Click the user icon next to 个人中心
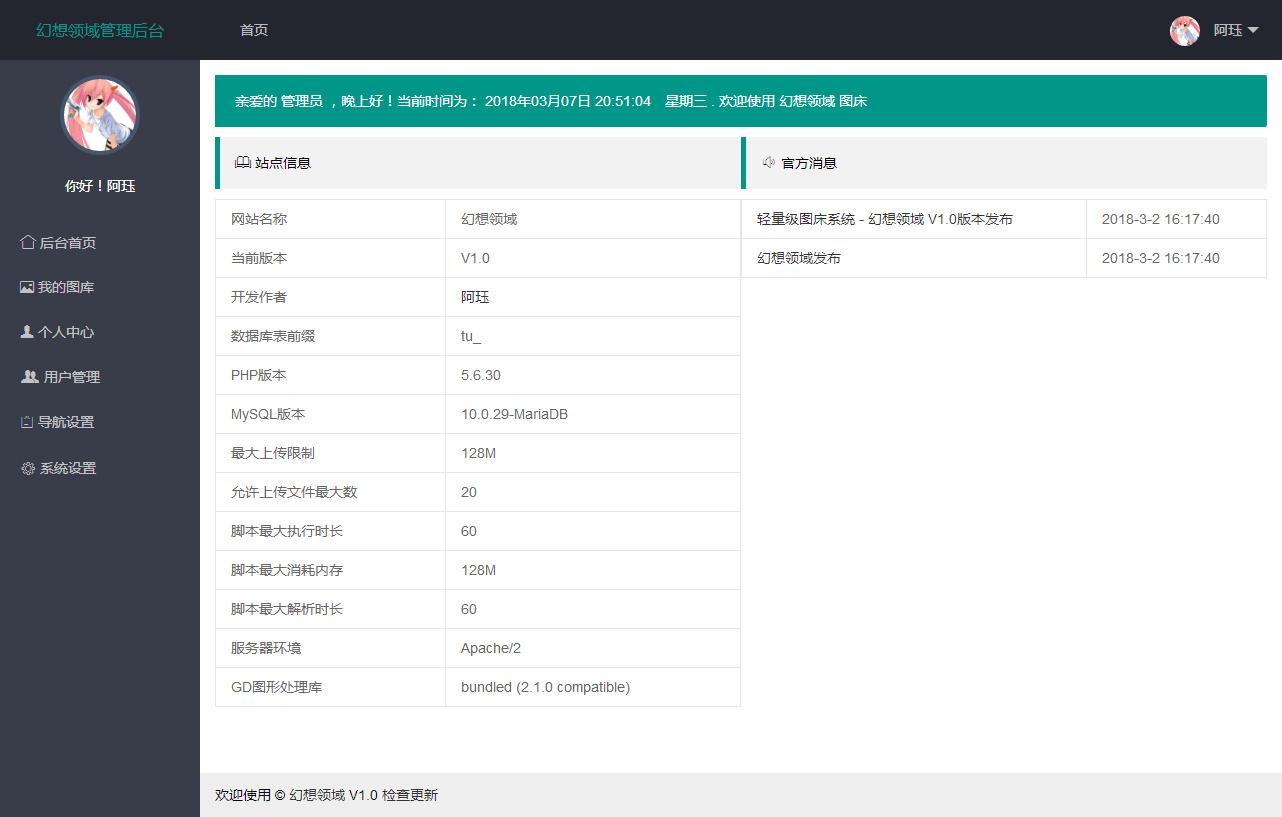The height and width of the screenshot is (817, 1282). click(28, 331)
